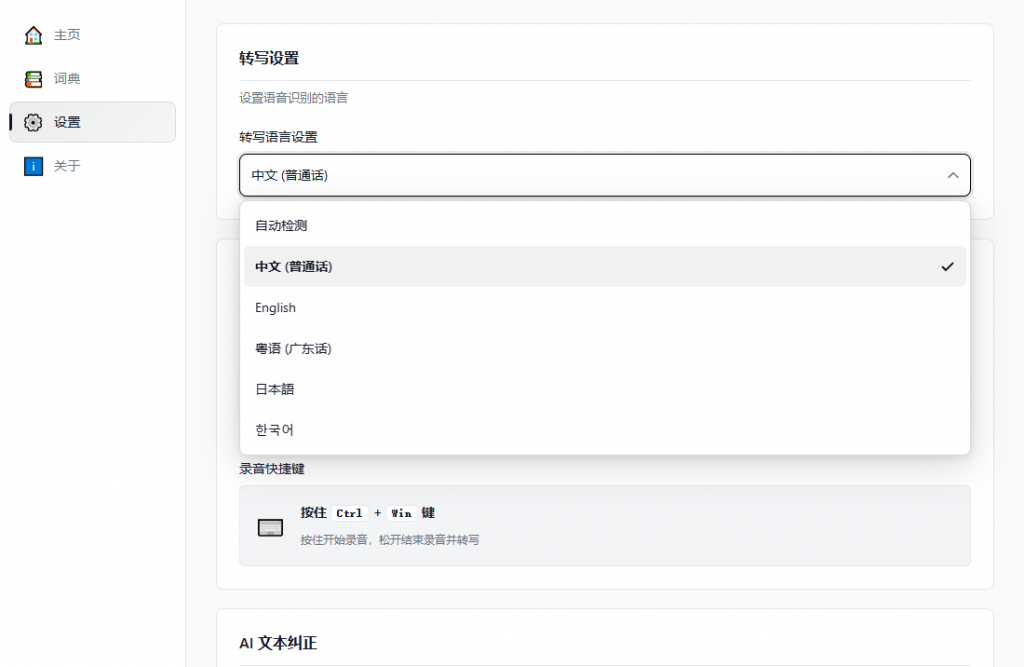
Task: Click the blue info icon for 关于
Action: 34,166
